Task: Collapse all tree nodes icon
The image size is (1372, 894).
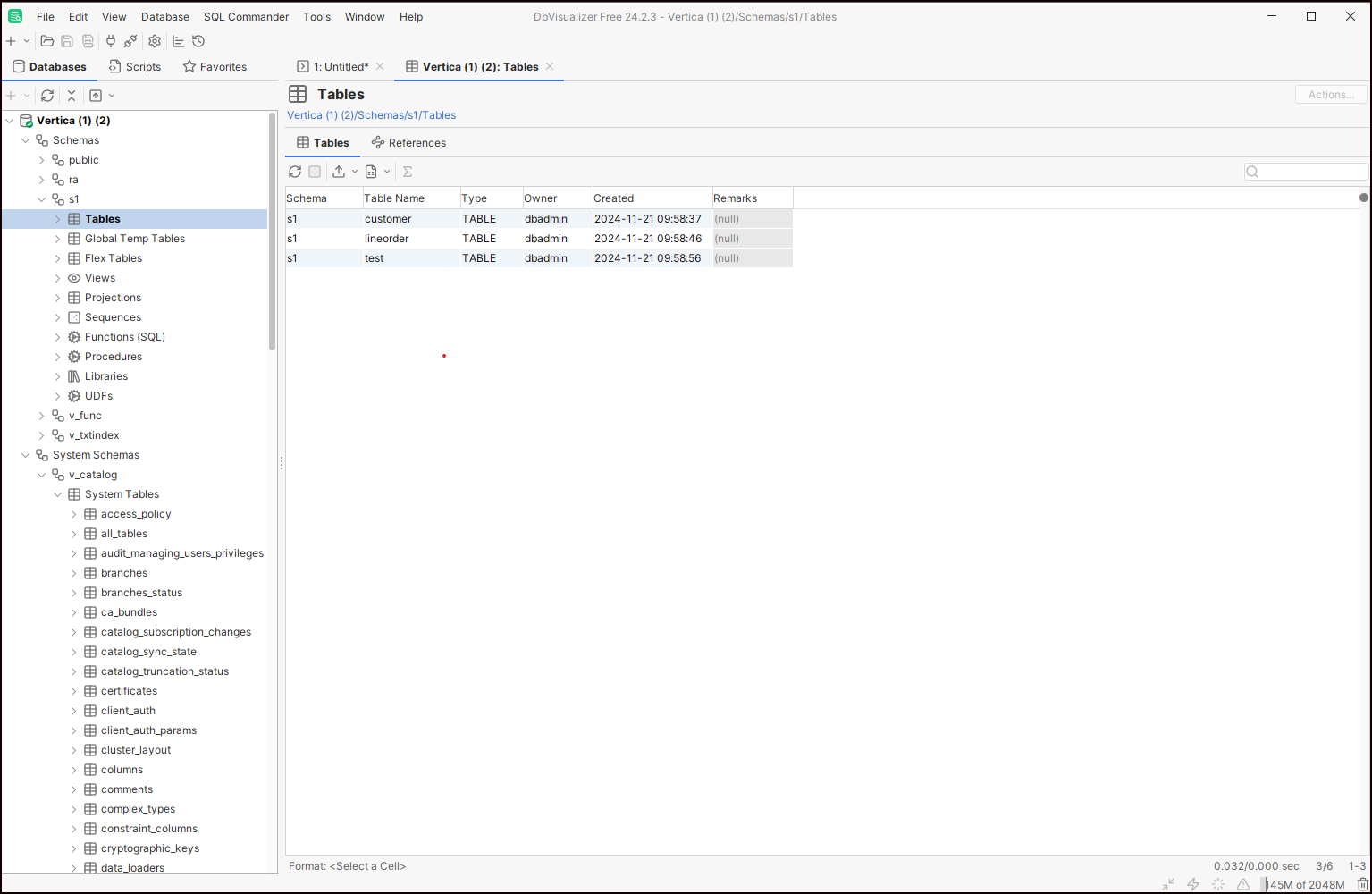Action: [x=72, y=96]
